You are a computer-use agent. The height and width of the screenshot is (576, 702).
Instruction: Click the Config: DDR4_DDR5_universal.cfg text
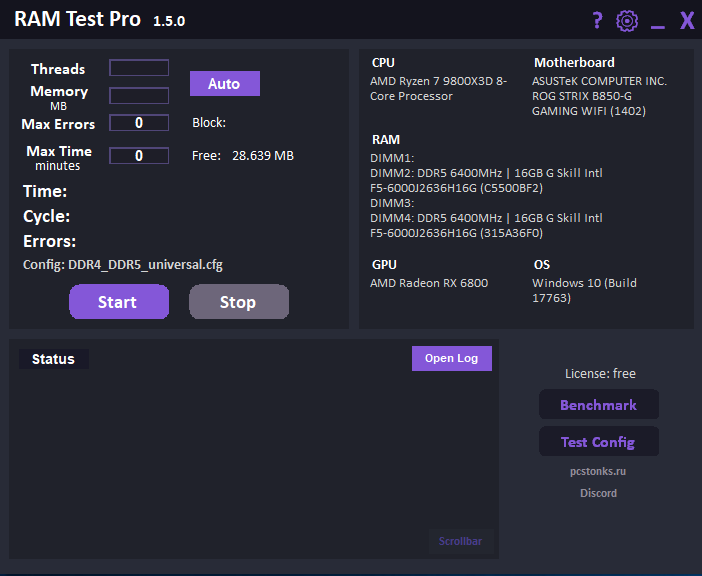123,265
